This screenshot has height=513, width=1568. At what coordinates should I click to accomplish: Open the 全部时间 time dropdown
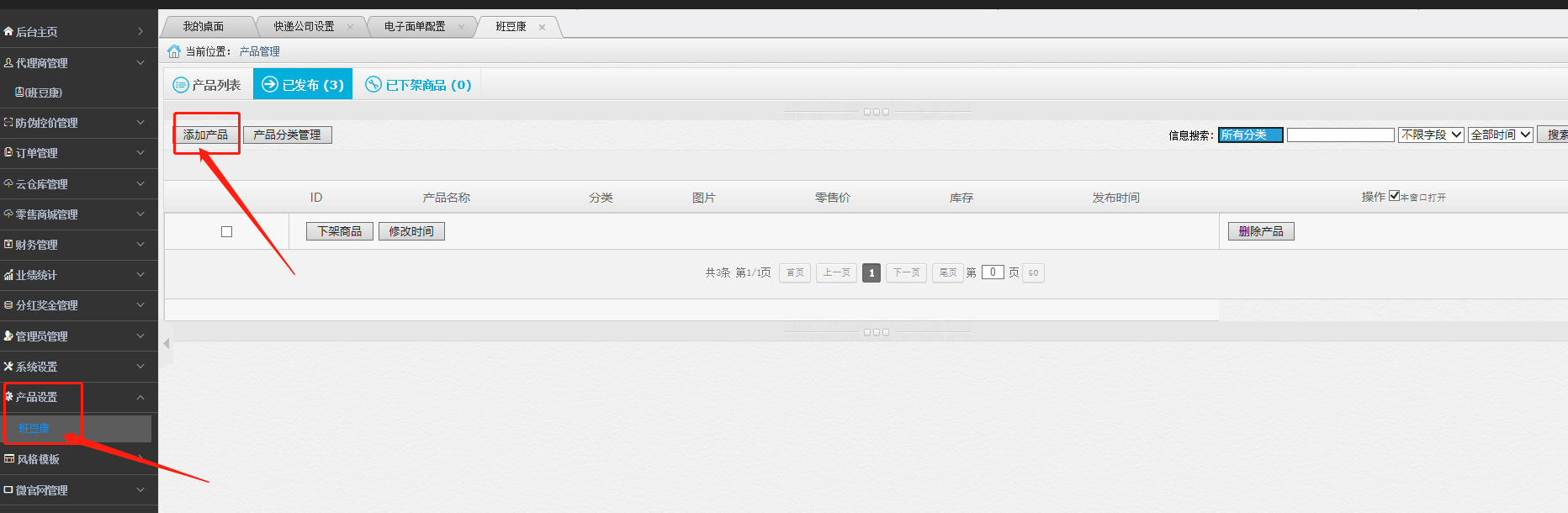click(x=1500, y=135)
